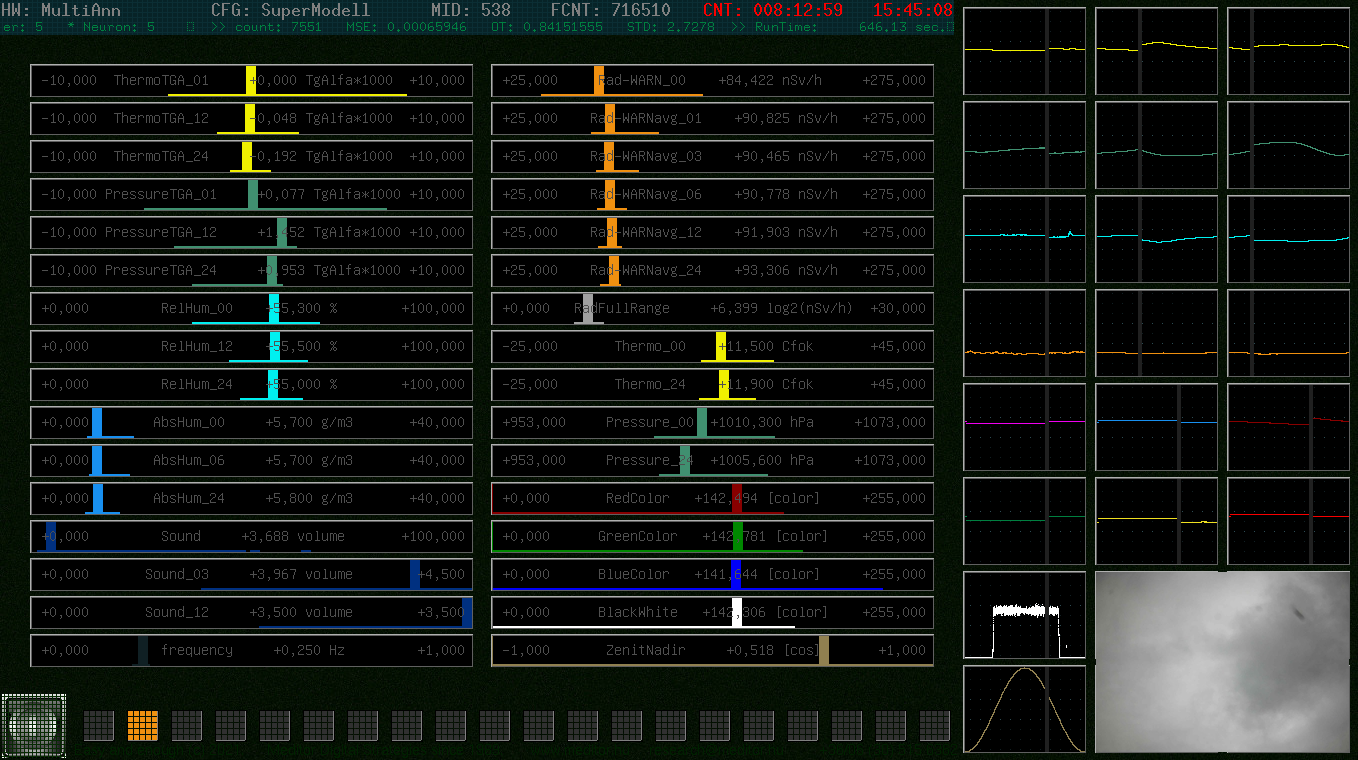Select the last grid icon in the bottom row
The height and width of the screenshot is (760, 1358).
(x=935, y=726)
